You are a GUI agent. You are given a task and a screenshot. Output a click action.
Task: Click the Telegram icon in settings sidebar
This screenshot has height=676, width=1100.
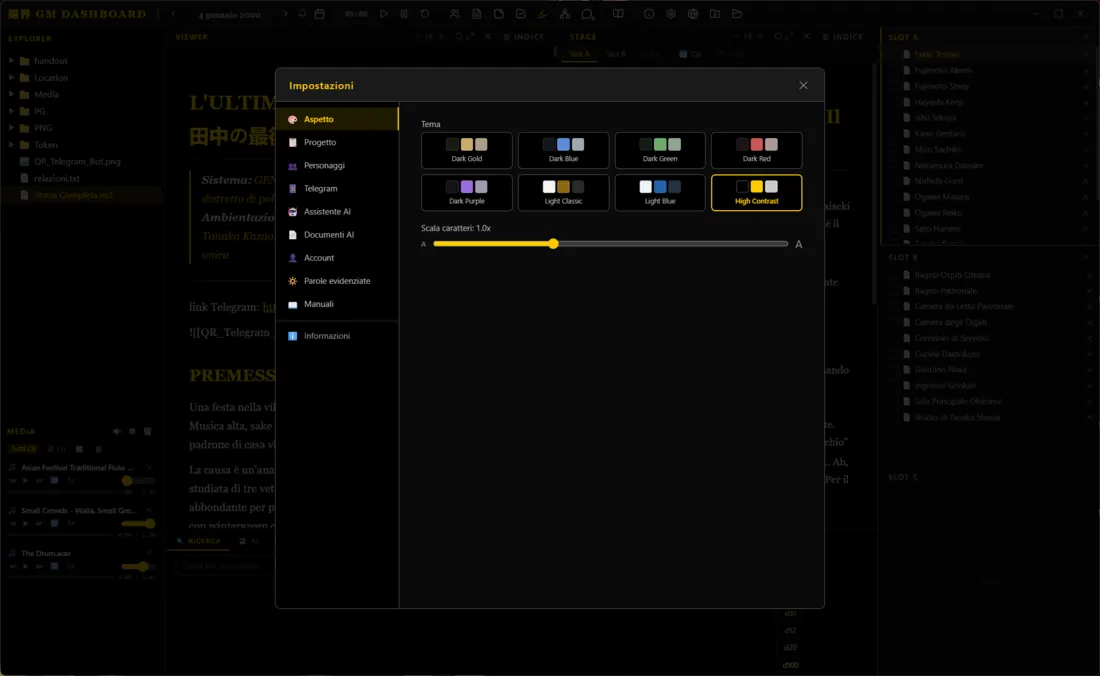point(293,189)
